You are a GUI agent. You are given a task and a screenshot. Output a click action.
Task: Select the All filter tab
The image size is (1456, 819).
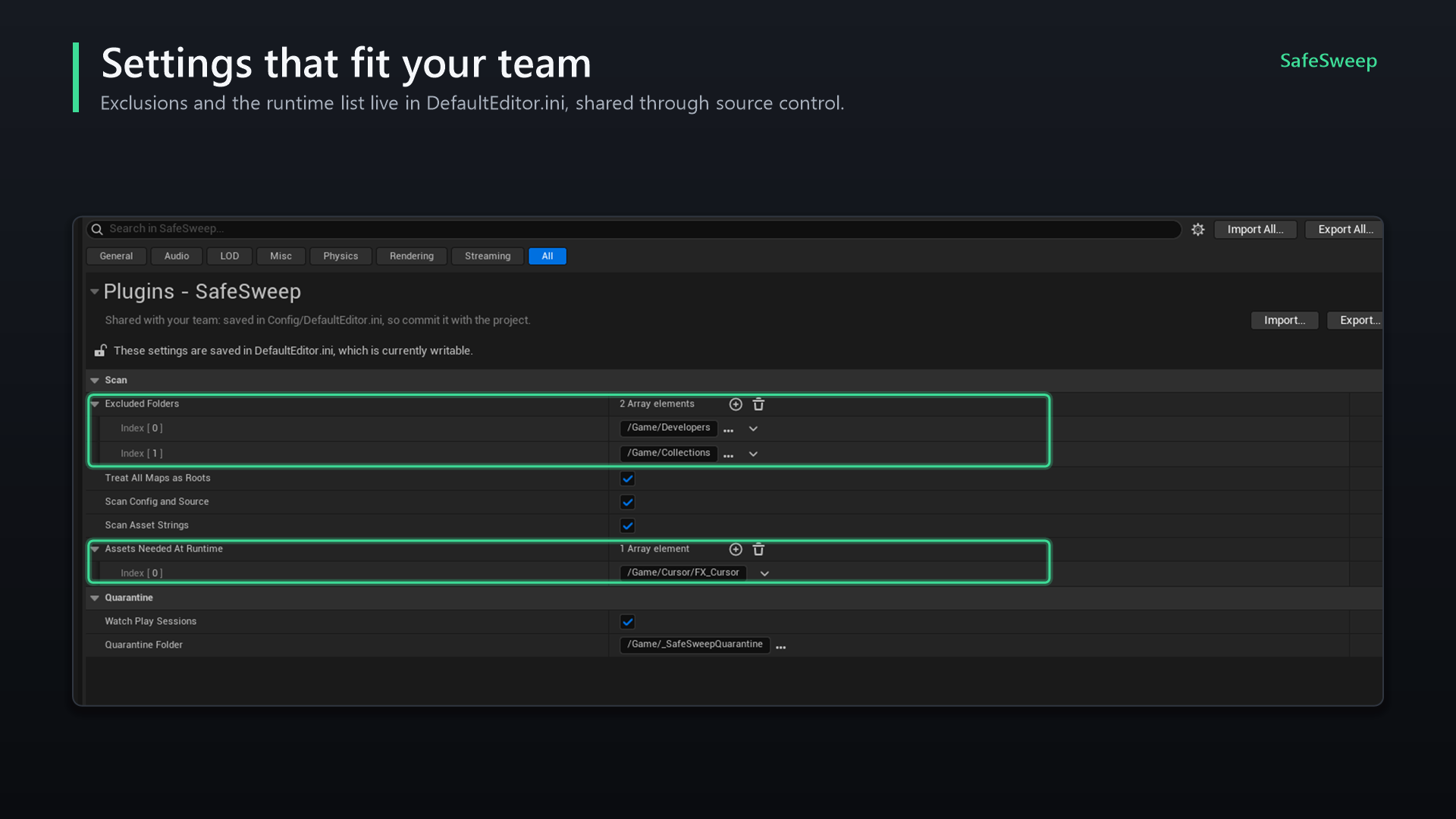[x=548, y=256]
